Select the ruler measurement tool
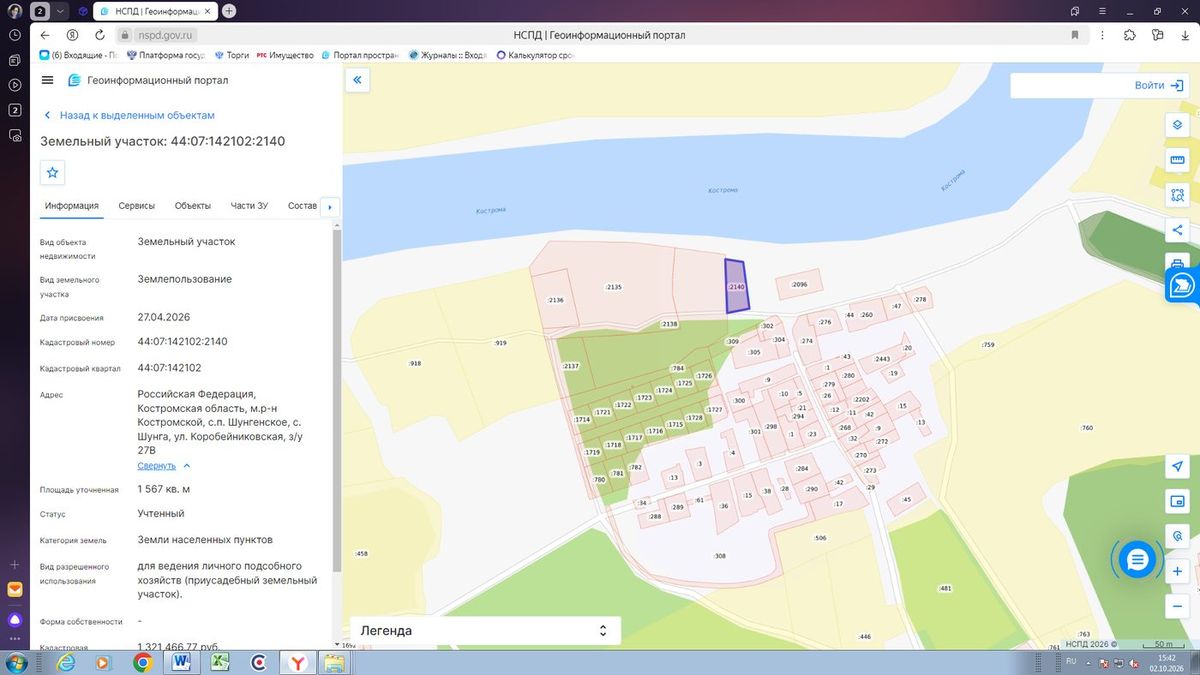 1178,160
